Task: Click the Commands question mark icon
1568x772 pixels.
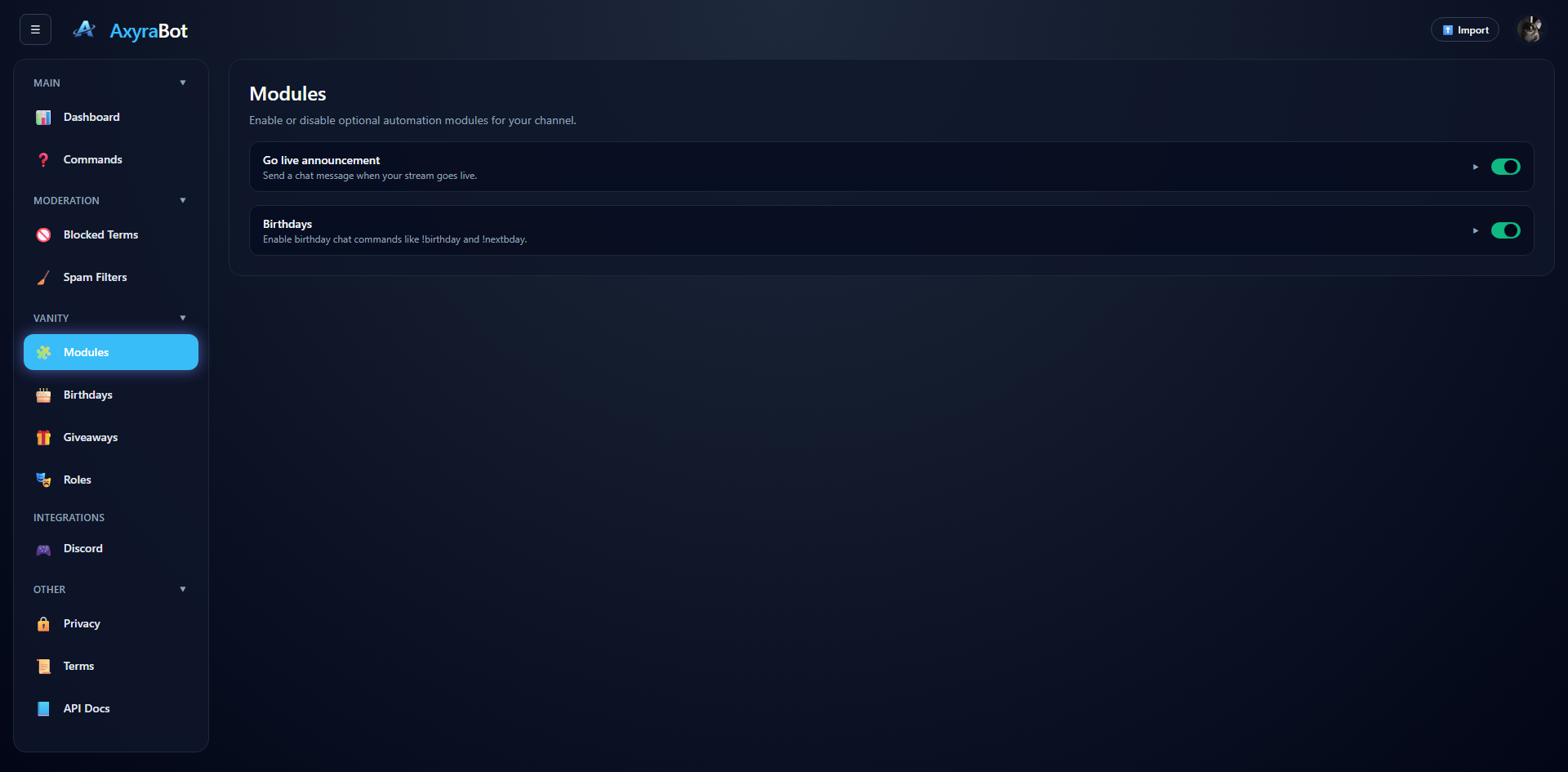Action: click(43, 160)
